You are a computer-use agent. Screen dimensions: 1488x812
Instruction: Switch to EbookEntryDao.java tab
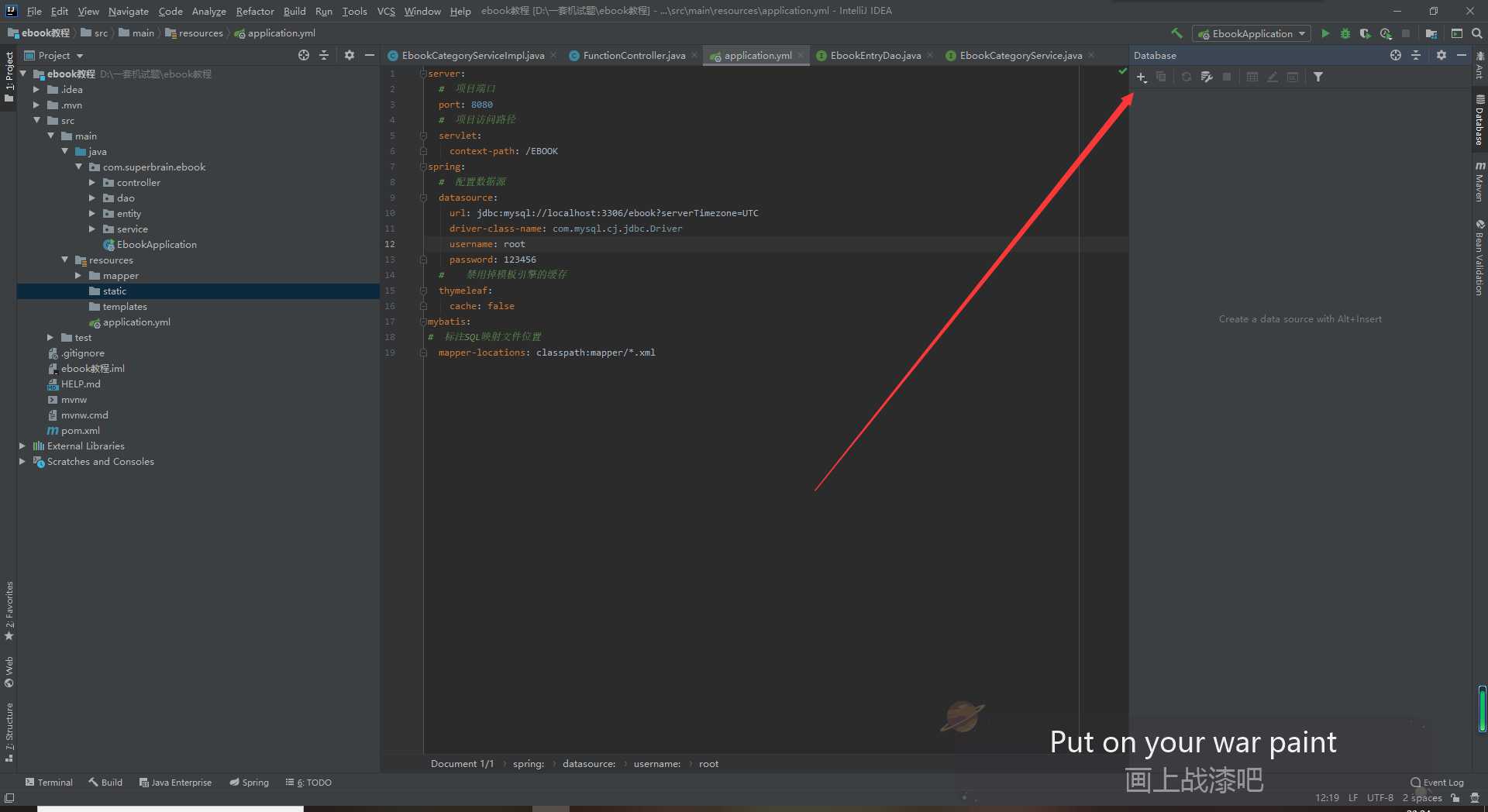coord(876,55)
